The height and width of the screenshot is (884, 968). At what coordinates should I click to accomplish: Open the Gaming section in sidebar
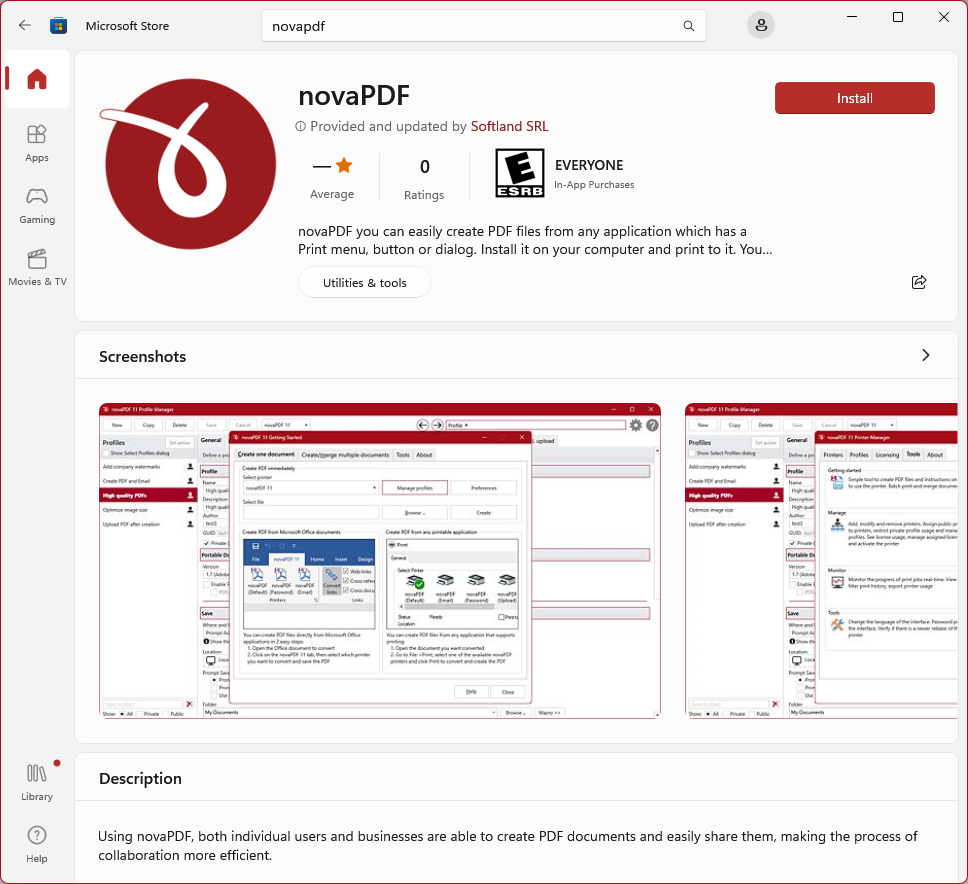pos(36,206)
